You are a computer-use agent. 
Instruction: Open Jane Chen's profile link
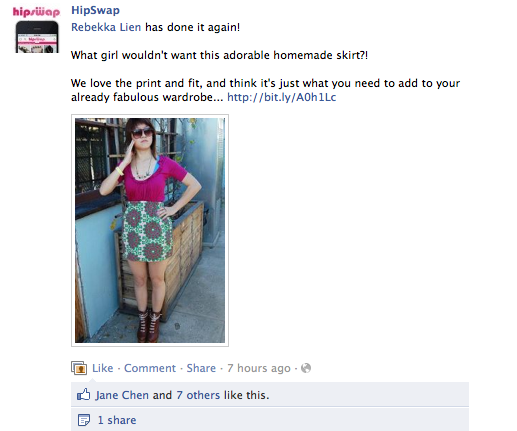pos(122,395)
